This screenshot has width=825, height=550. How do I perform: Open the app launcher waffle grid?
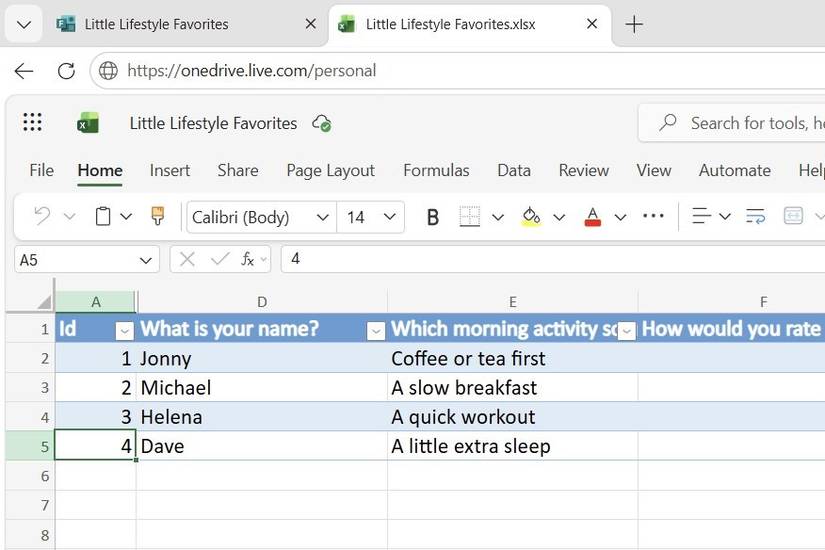click(x=33, y=122)
